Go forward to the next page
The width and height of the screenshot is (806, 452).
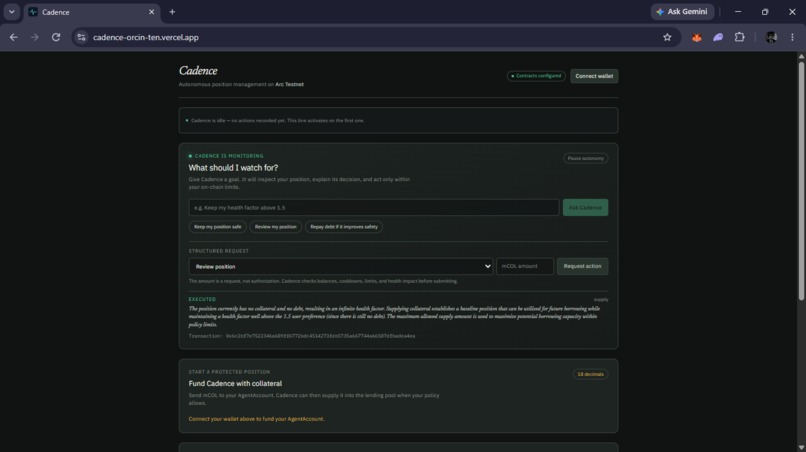coord(34,37)
